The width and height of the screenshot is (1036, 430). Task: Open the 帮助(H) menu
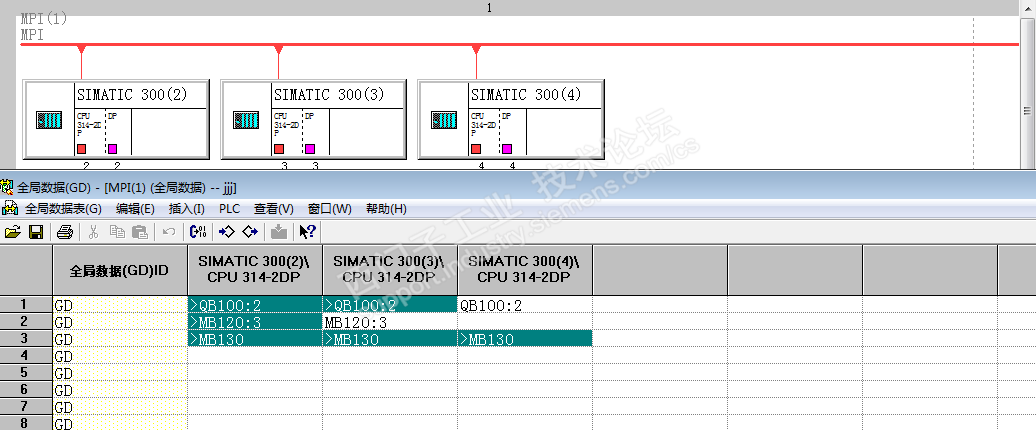tap(386, 209)
